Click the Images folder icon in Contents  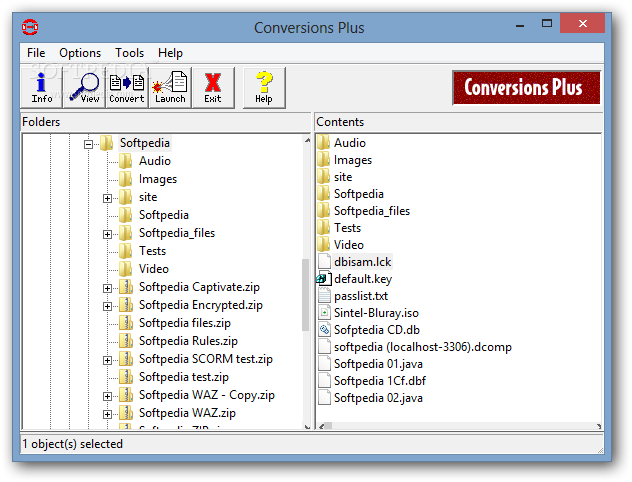[x=324, y=160]
